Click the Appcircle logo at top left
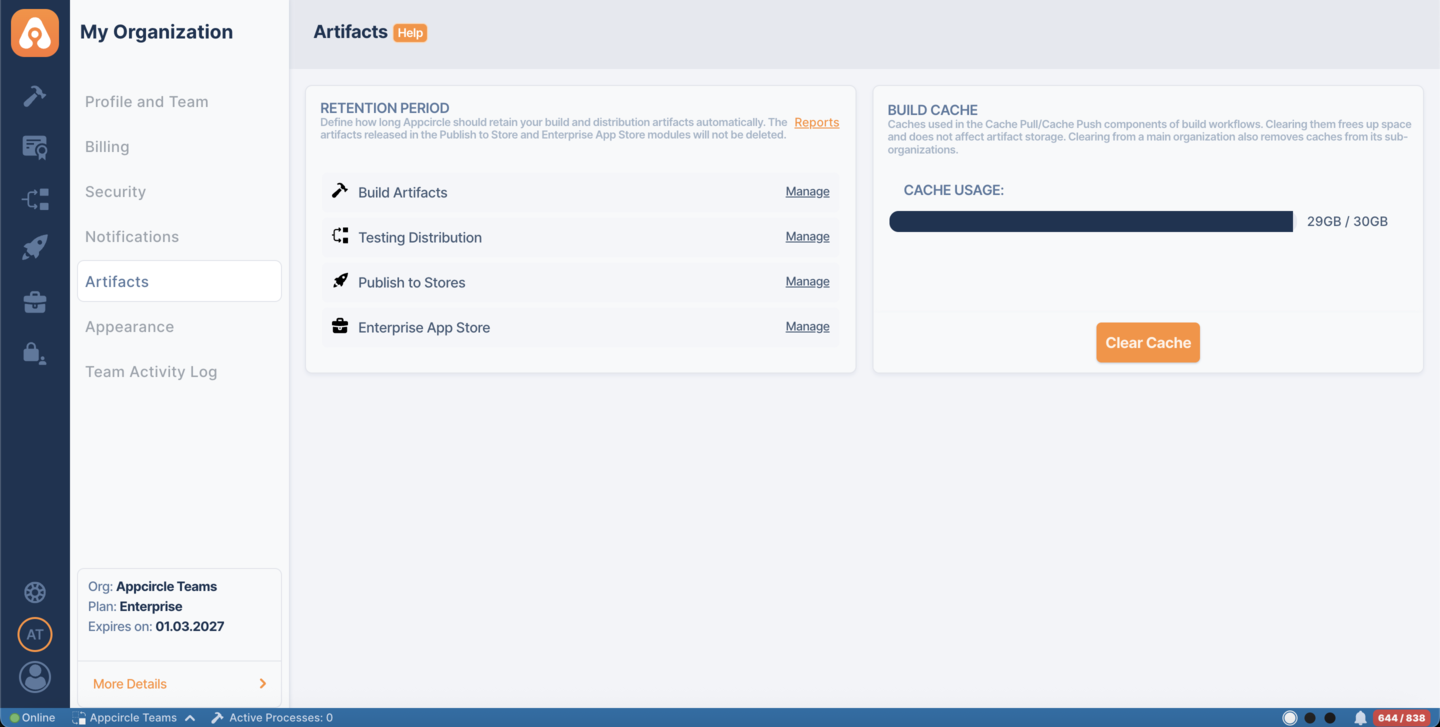Viewport: 1440px width, 727px height. pyautogui.click(x=35, y=32)
